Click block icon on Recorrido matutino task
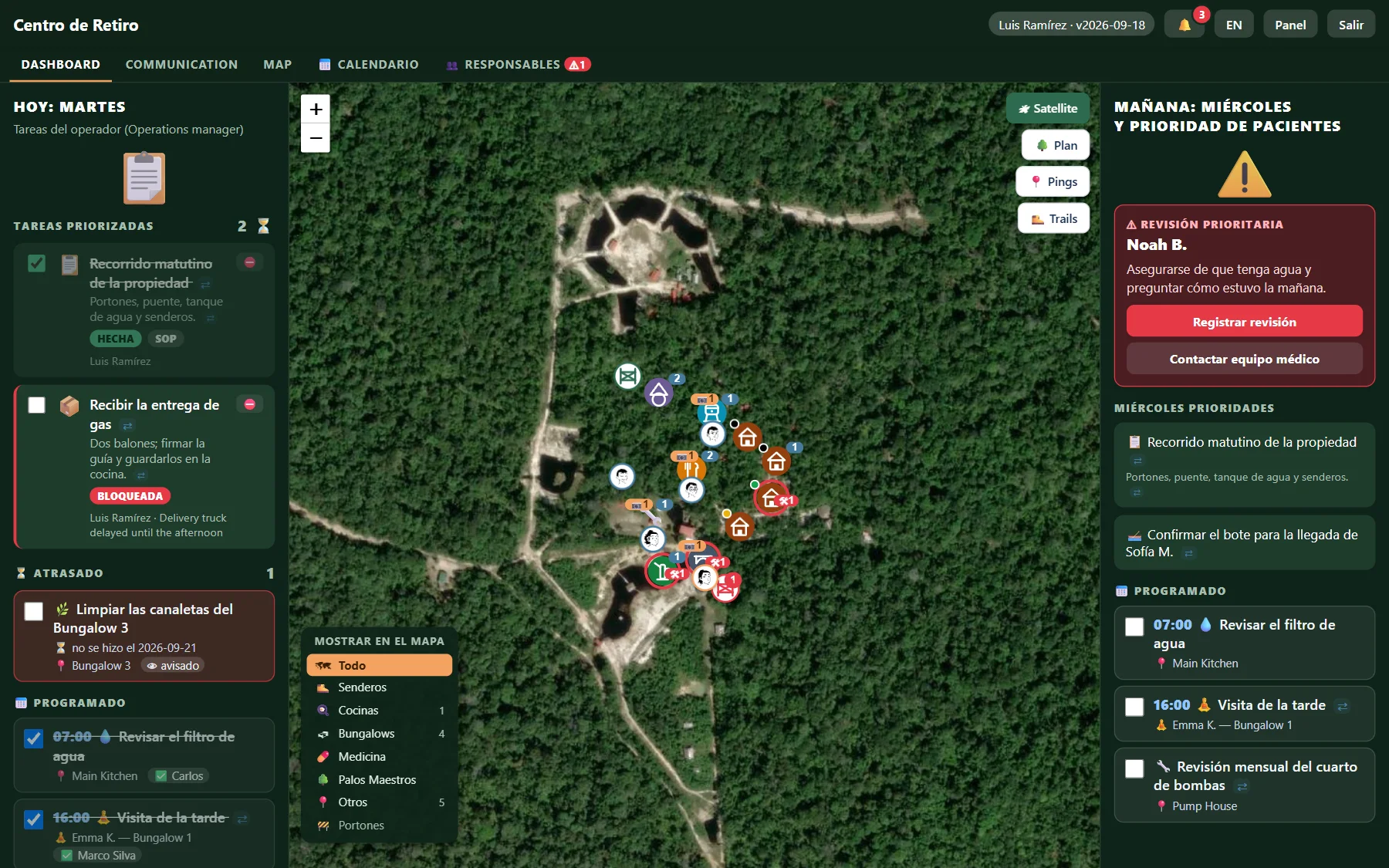This screenshot has width=1389, height=868. [250, 262]
